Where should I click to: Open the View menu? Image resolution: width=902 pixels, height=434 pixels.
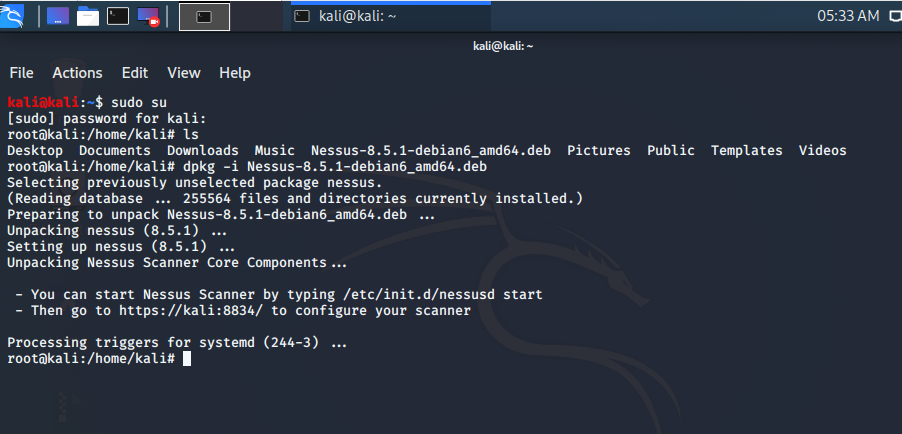coord(184,73)
